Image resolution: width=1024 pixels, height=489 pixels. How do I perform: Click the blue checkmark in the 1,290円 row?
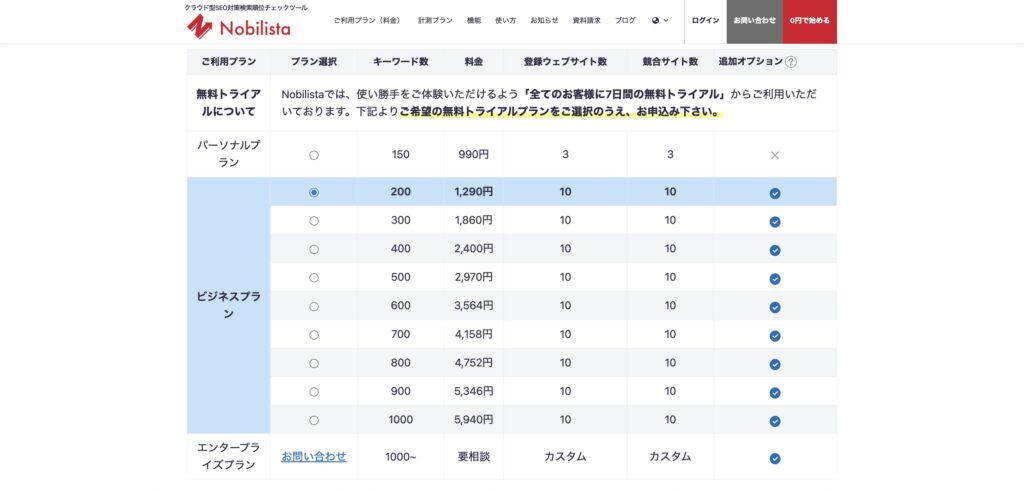click(x=775, y=193)
